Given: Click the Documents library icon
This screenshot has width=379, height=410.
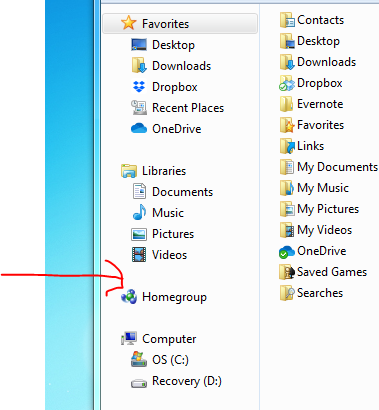Looking at the screenshot, I should point(139,191).
